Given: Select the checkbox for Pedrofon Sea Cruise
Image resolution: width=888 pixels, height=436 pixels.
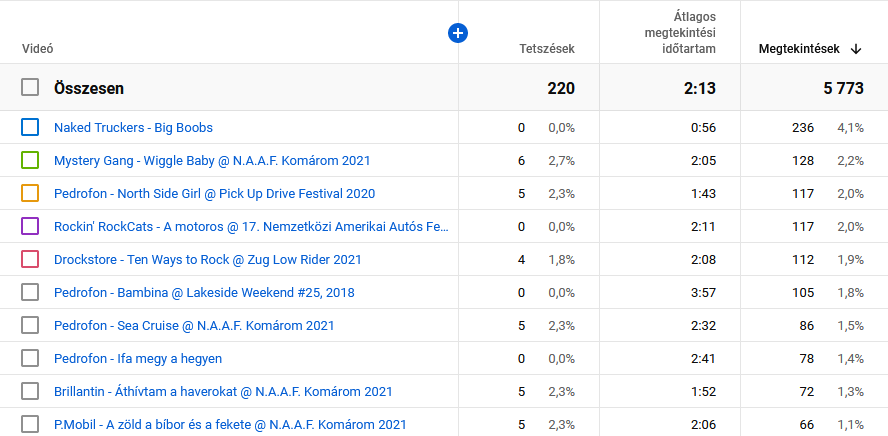Looking at the screenshot, I should [x=30, y=325].
